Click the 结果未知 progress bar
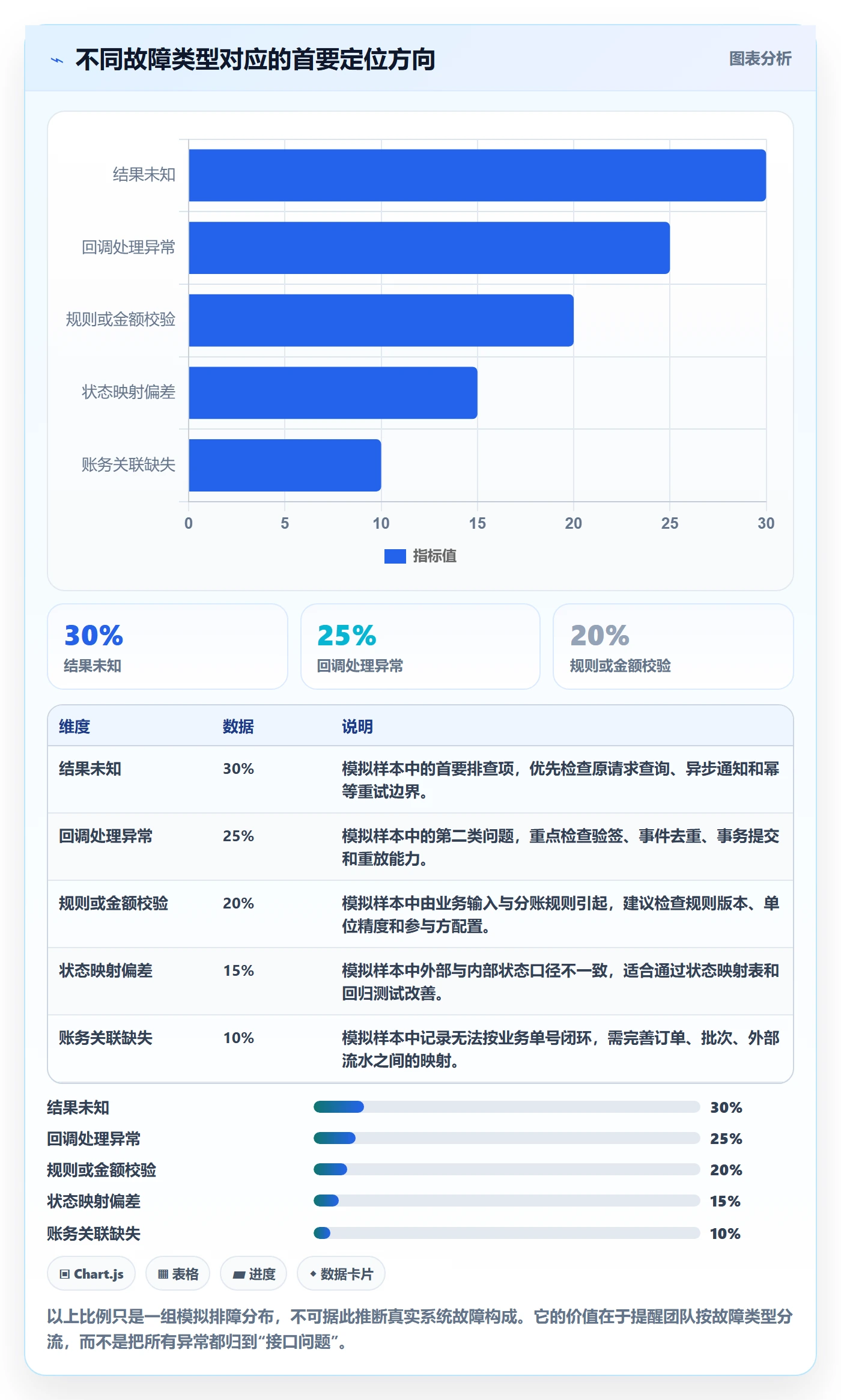Image resolution: width=841 pixels, height=1400 pixels. (x=507, y=1107)
